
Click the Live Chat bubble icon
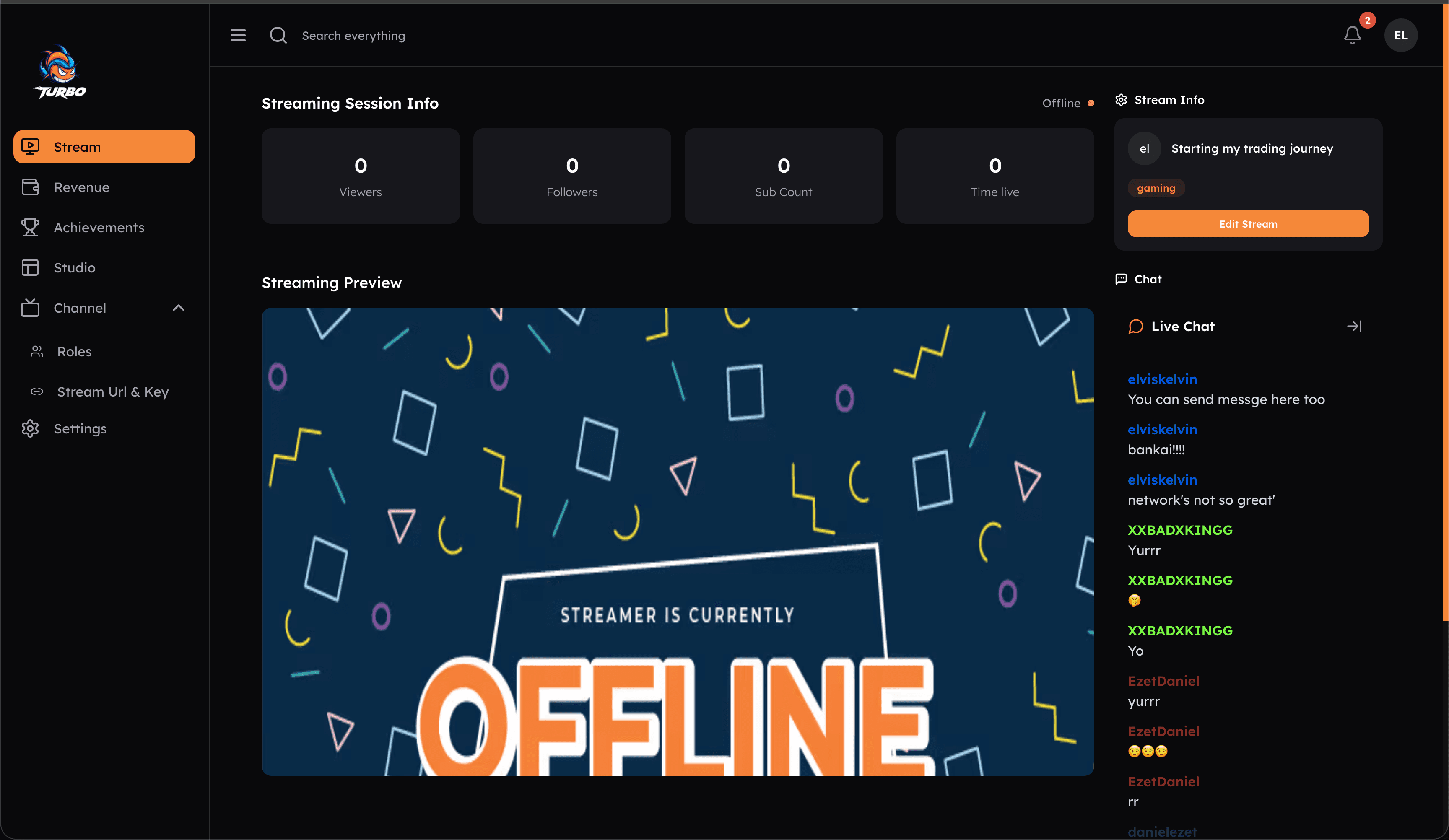pyautogui.click(x=1135, y=327)
